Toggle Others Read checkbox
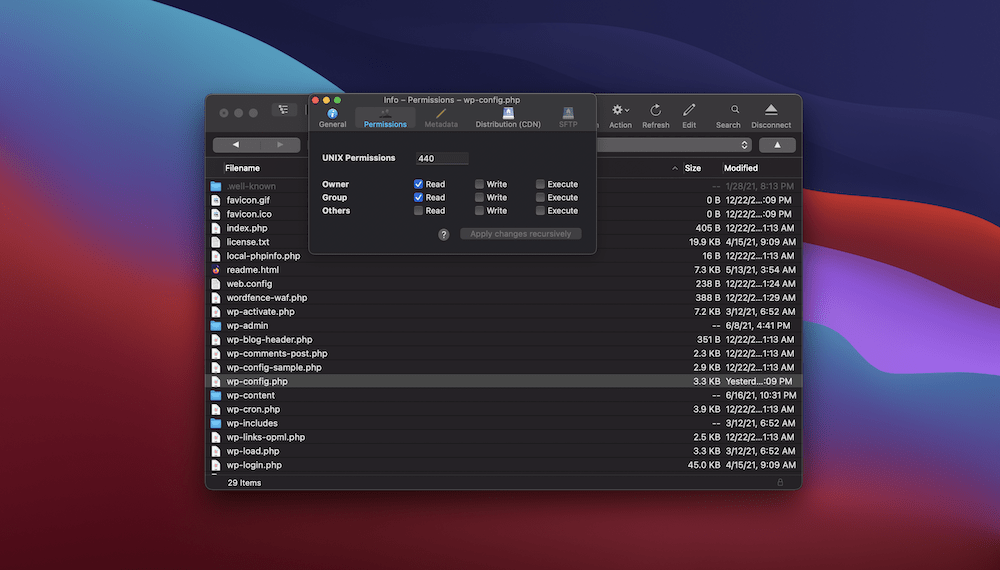 coord(418,210)
